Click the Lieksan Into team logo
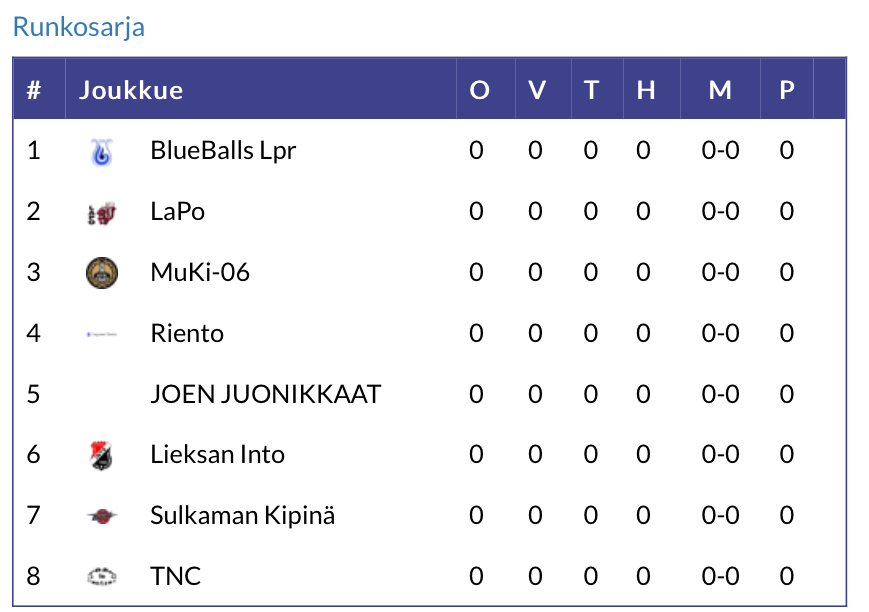 [x=102, y=456]
